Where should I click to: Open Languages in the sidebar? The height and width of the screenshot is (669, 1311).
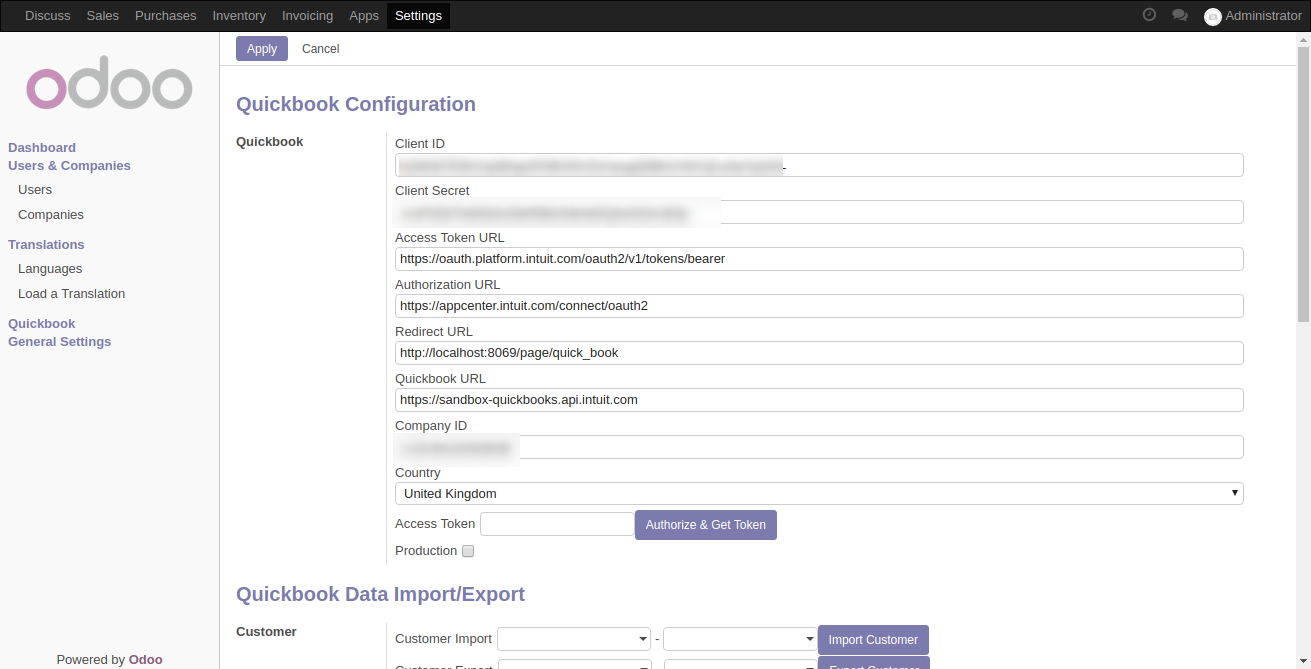point(50,268)
